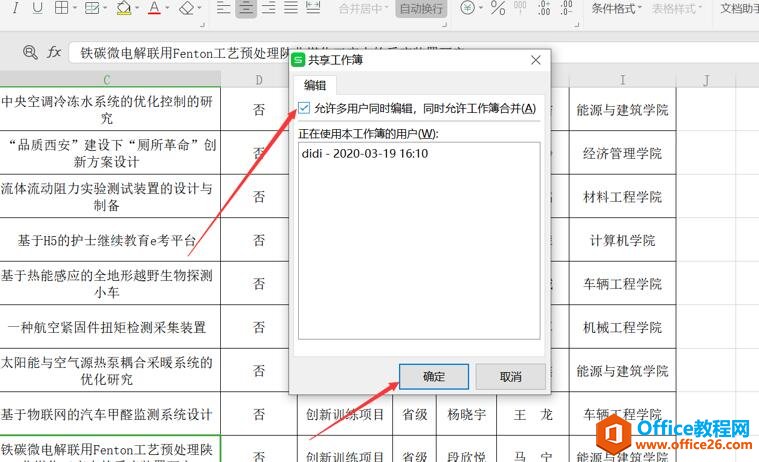This screenshot has width=759, height=462.
Task: Toggle 自动换行 wrap text
Action: click(421, 8)
